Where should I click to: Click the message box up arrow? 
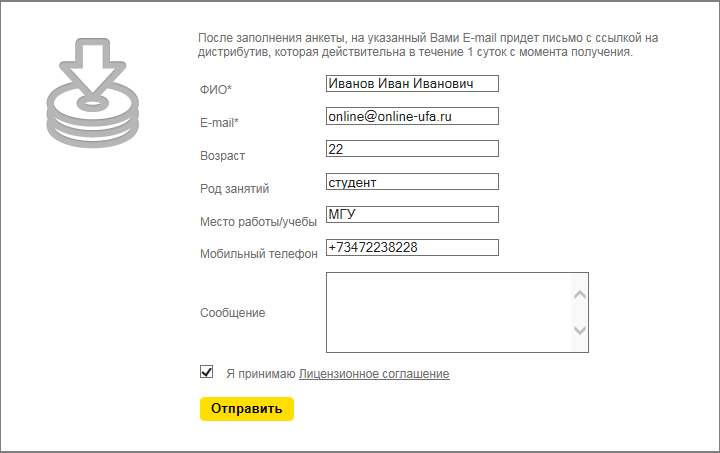pos(580,294)
